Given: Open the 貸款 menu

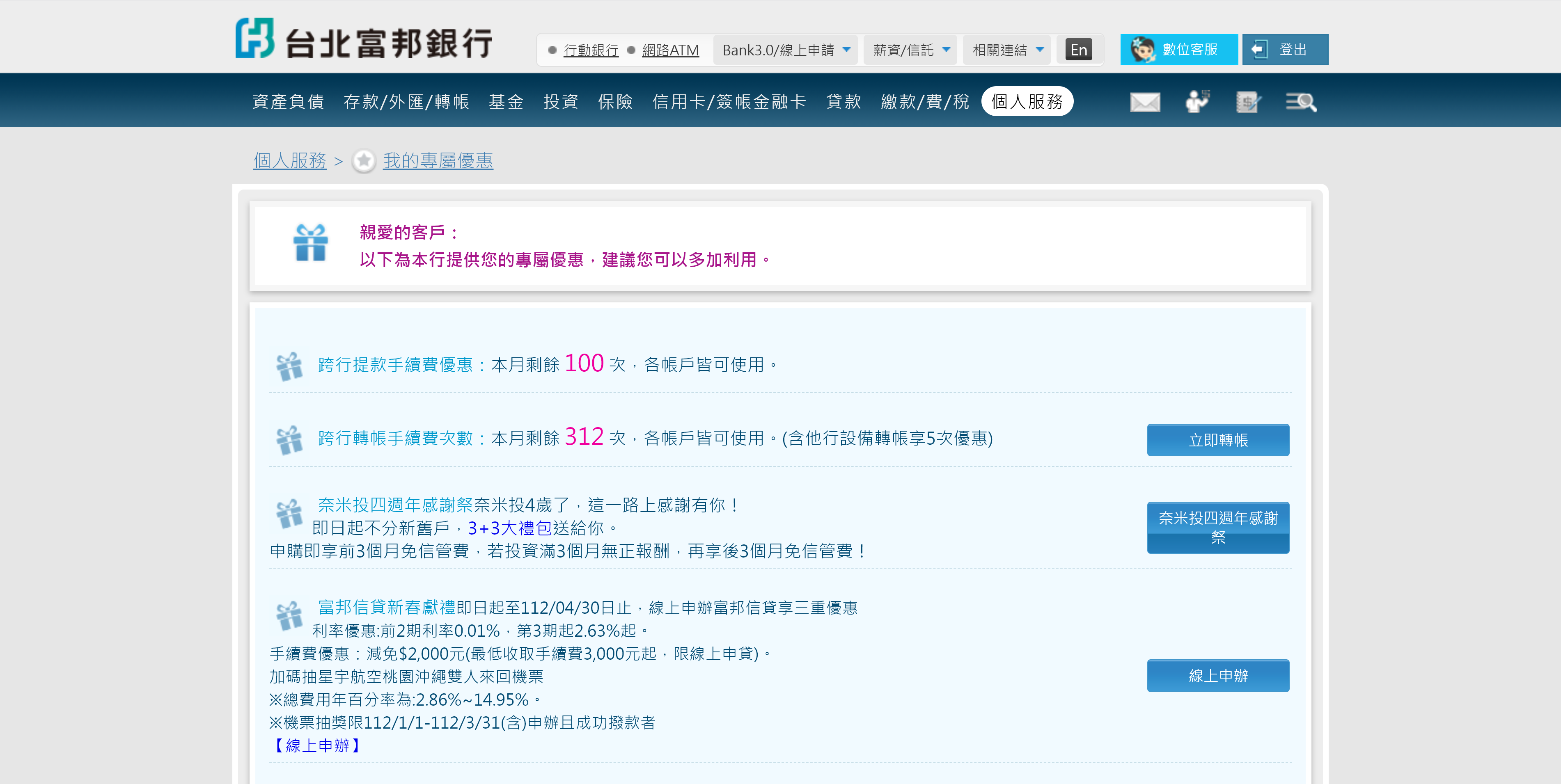Looking at the screenshot, I should click(844, 101).
